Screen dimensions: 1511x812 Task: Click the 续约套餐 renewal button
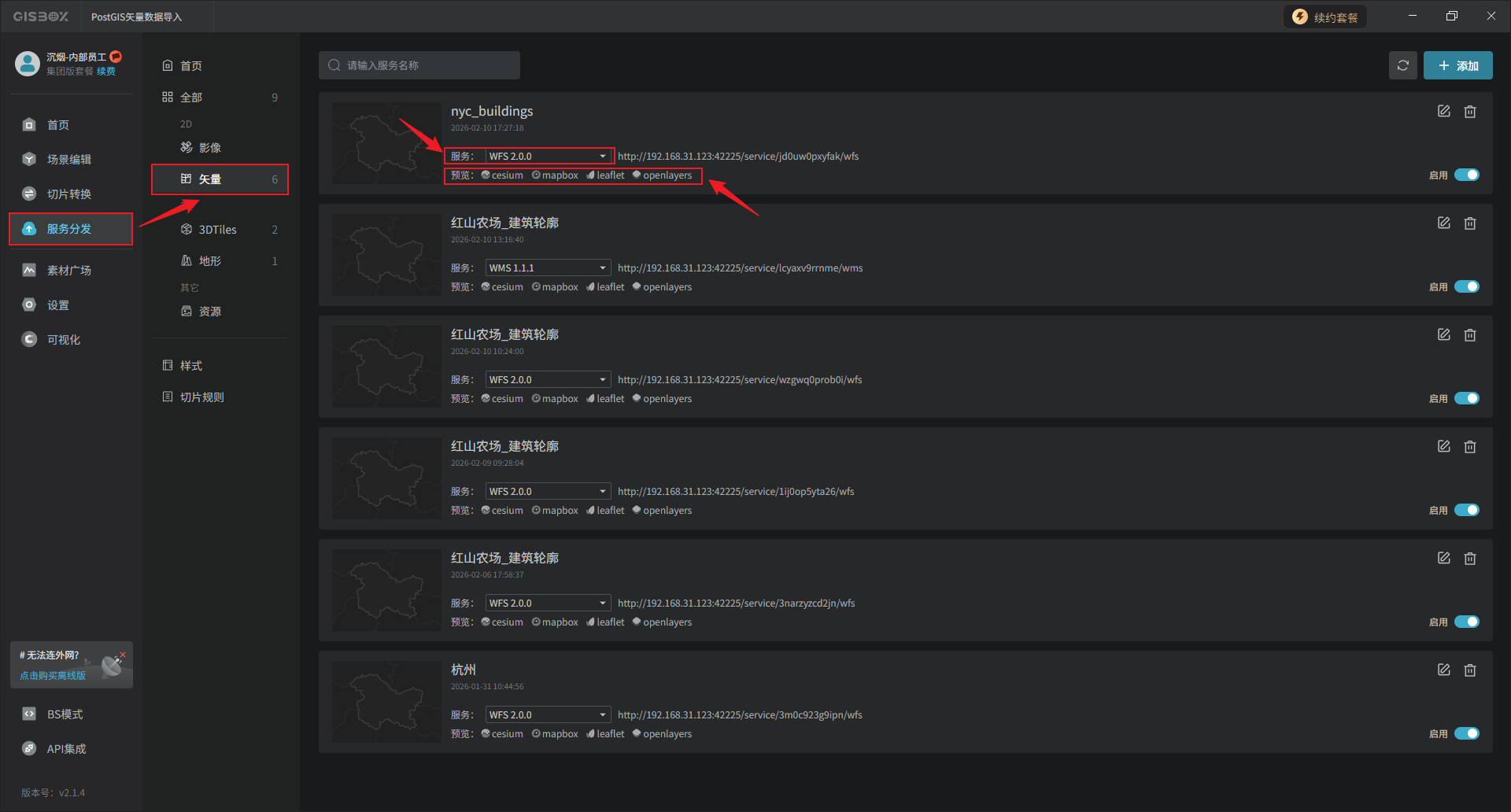tap(1325, 17)
